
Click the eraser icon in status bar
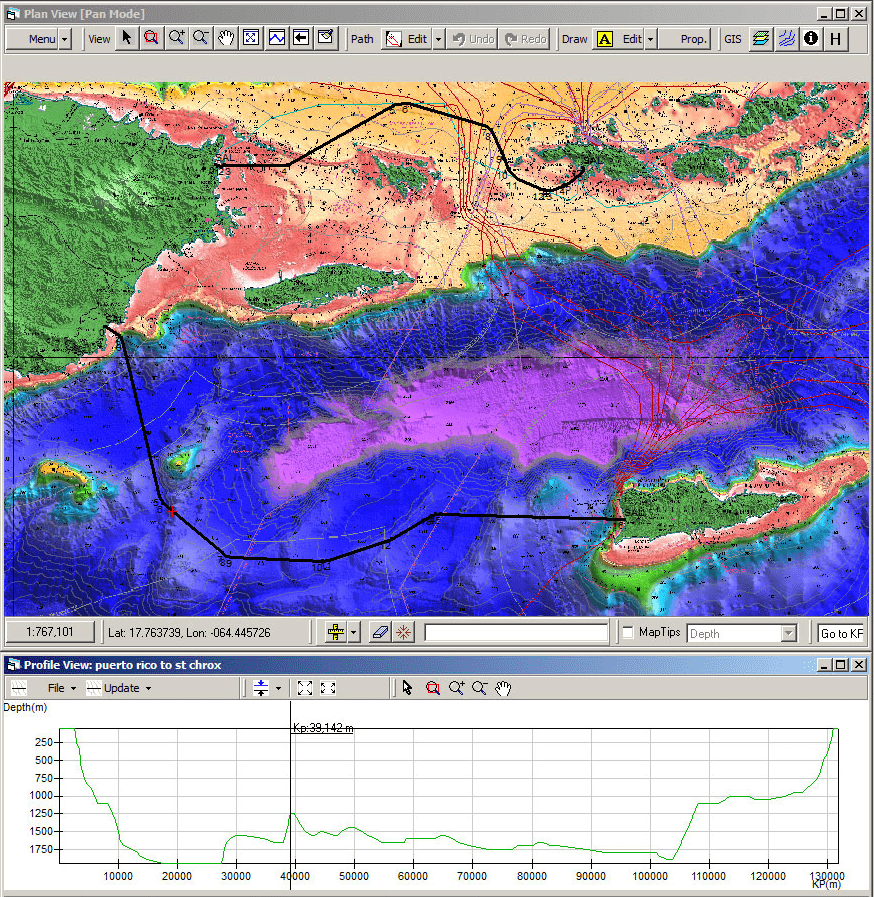(379, 632)
